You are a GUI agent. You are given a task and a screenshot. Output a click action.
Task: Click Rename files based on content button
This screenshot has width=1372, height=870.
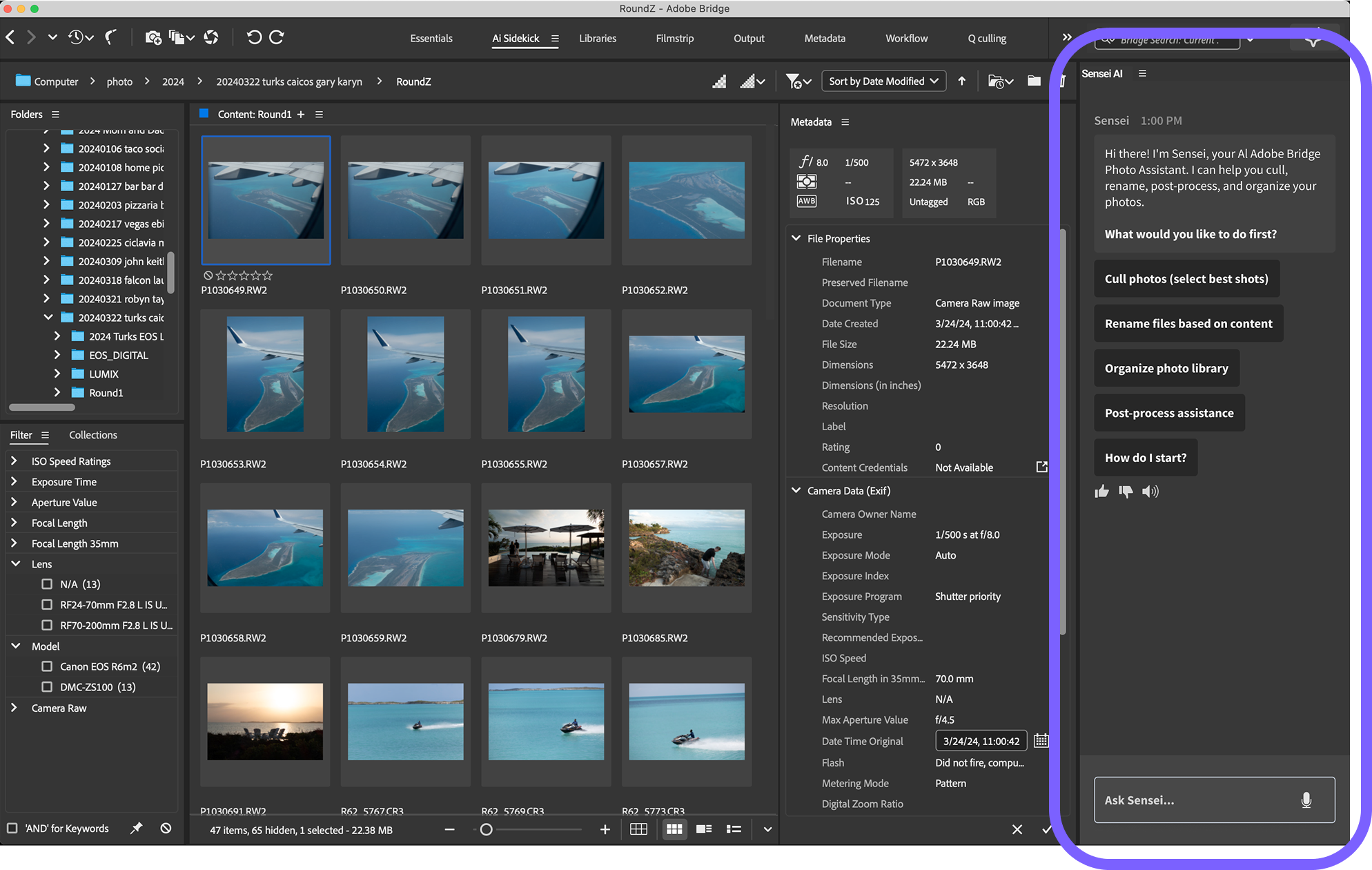click(x=1188, y=324)
